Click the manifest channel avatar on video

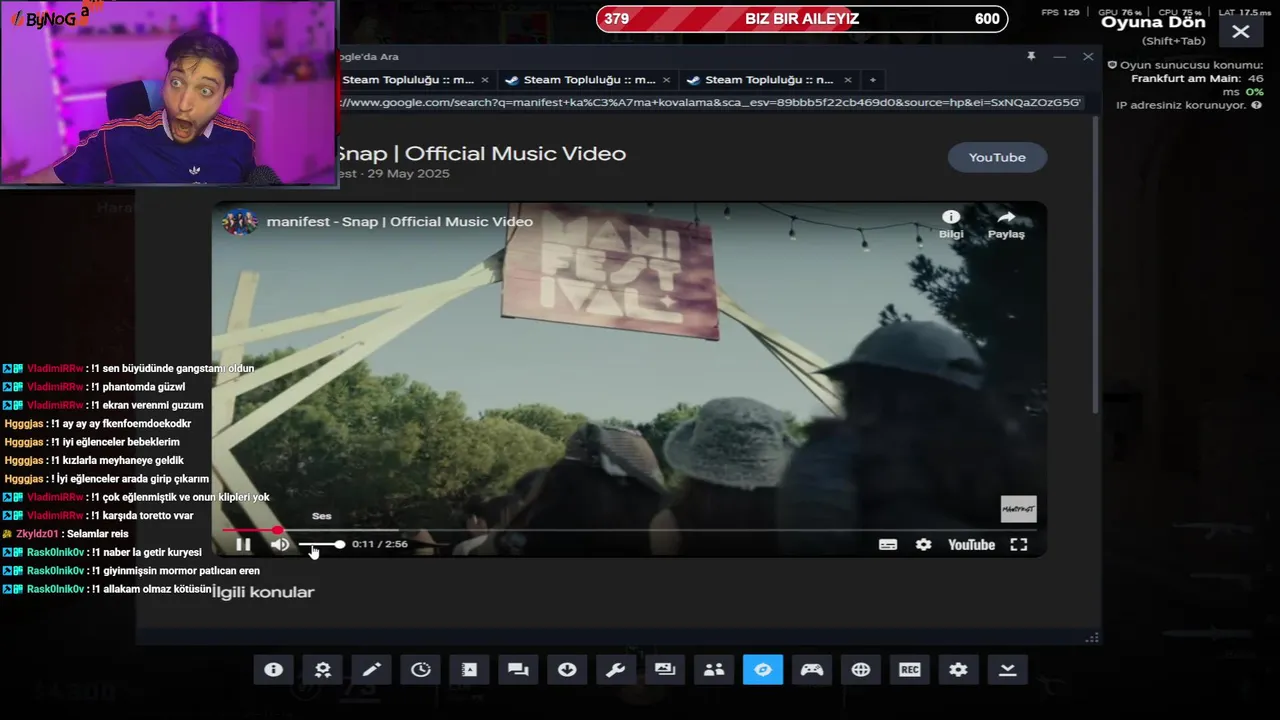pyautogui.click(x=240, y=221)
